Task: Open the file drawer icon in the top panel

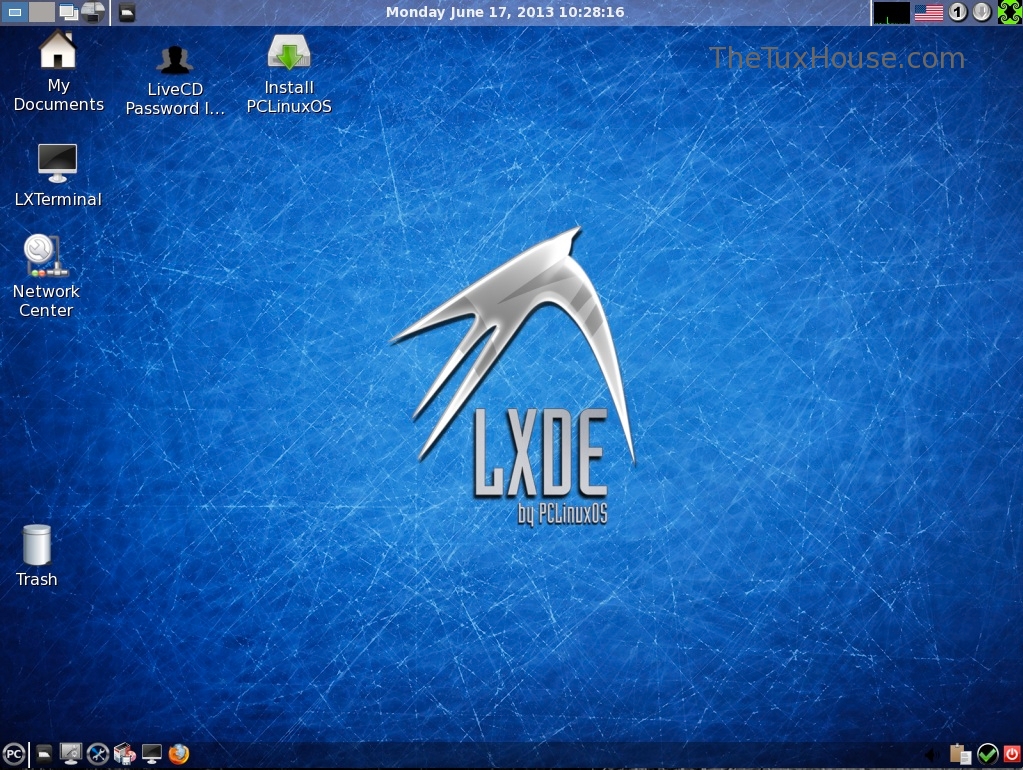Action: (127, 12)
